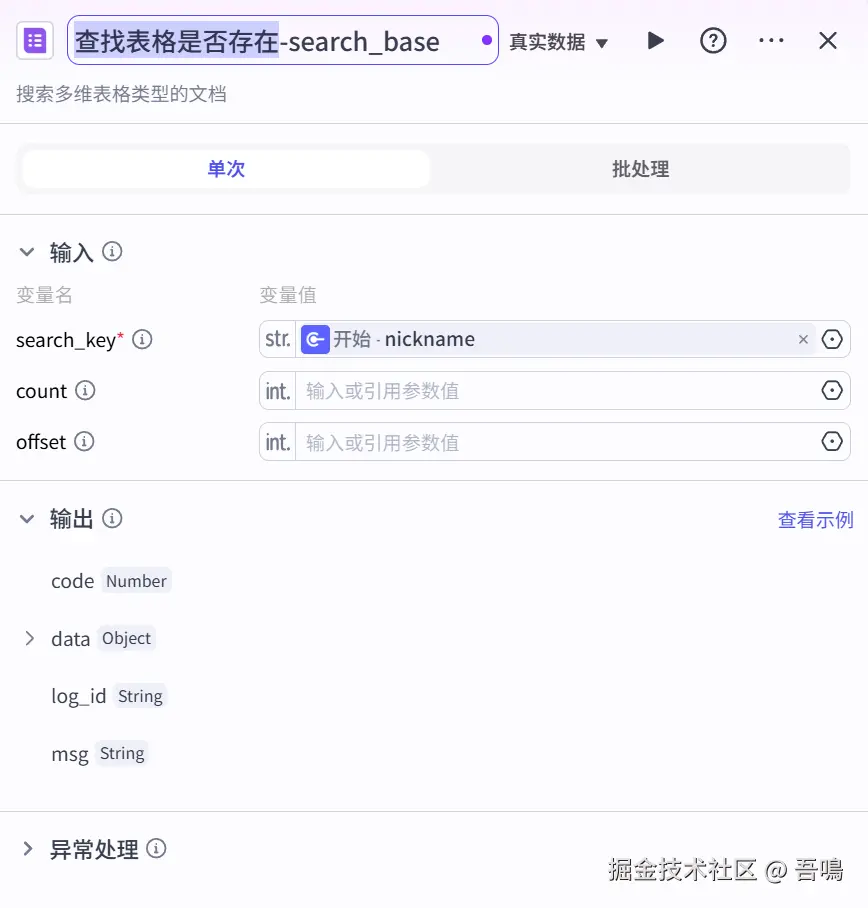
Task: Close the node configuration panel
Action: pyautogui.click(x=828, y=41)
